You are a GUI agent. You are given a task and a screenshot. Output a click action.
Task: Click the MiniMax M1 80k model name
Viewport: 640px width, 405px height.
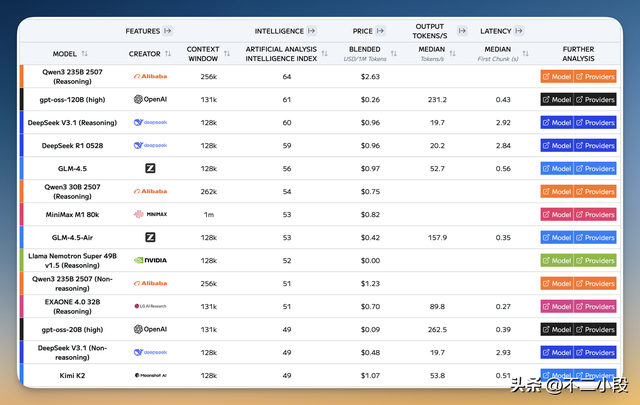click(72, 214)
